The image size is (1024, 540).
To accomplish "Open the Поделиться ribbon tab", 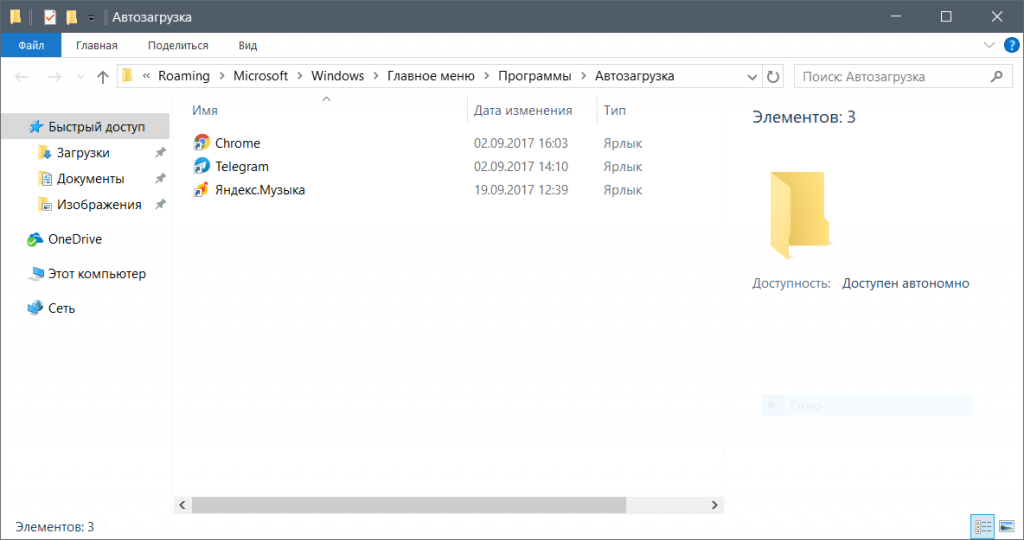I will point(178,45).
